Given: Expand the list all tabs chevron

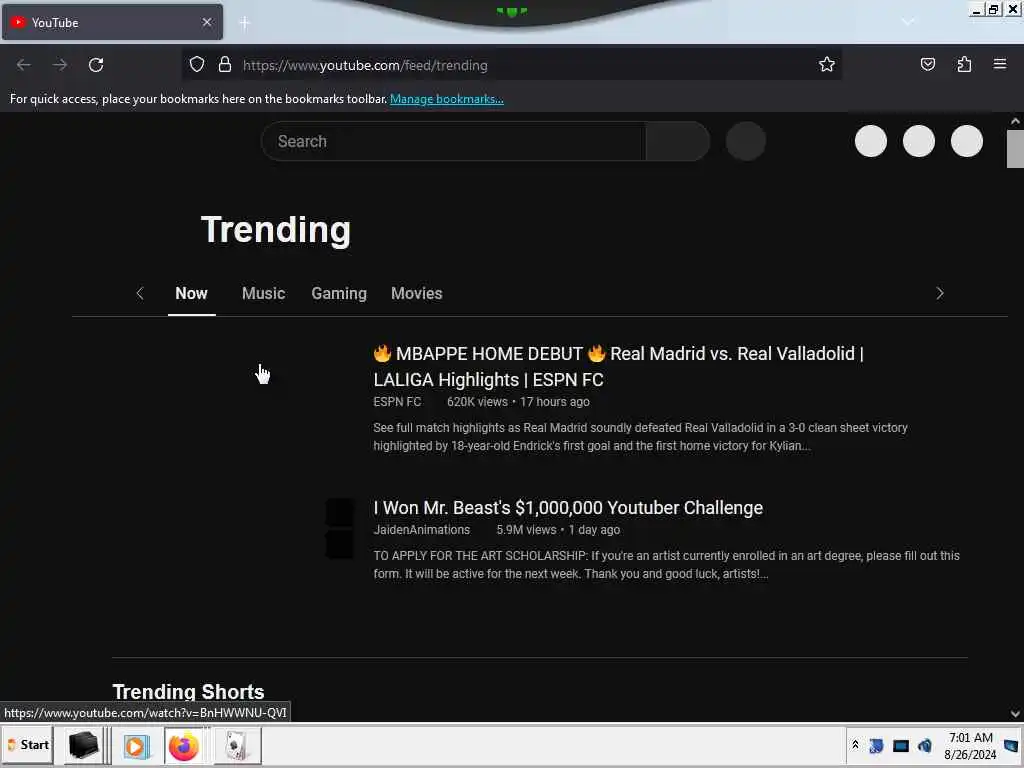Looking at the screenshot, I should (908, 22).
